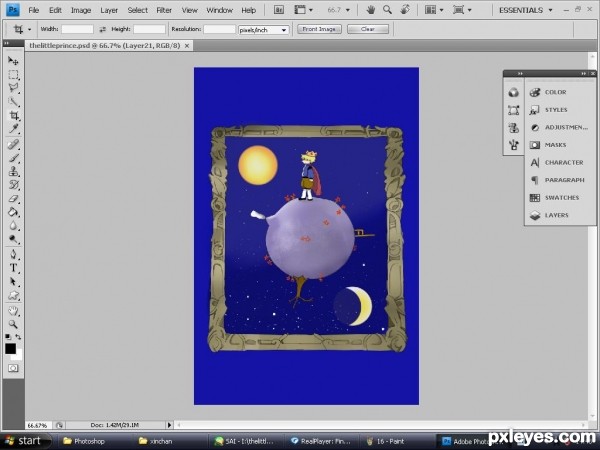The width and height of the screenshot is (600, 450).
Task: Click the Rotate View tool icon
Action: point(405,10)
